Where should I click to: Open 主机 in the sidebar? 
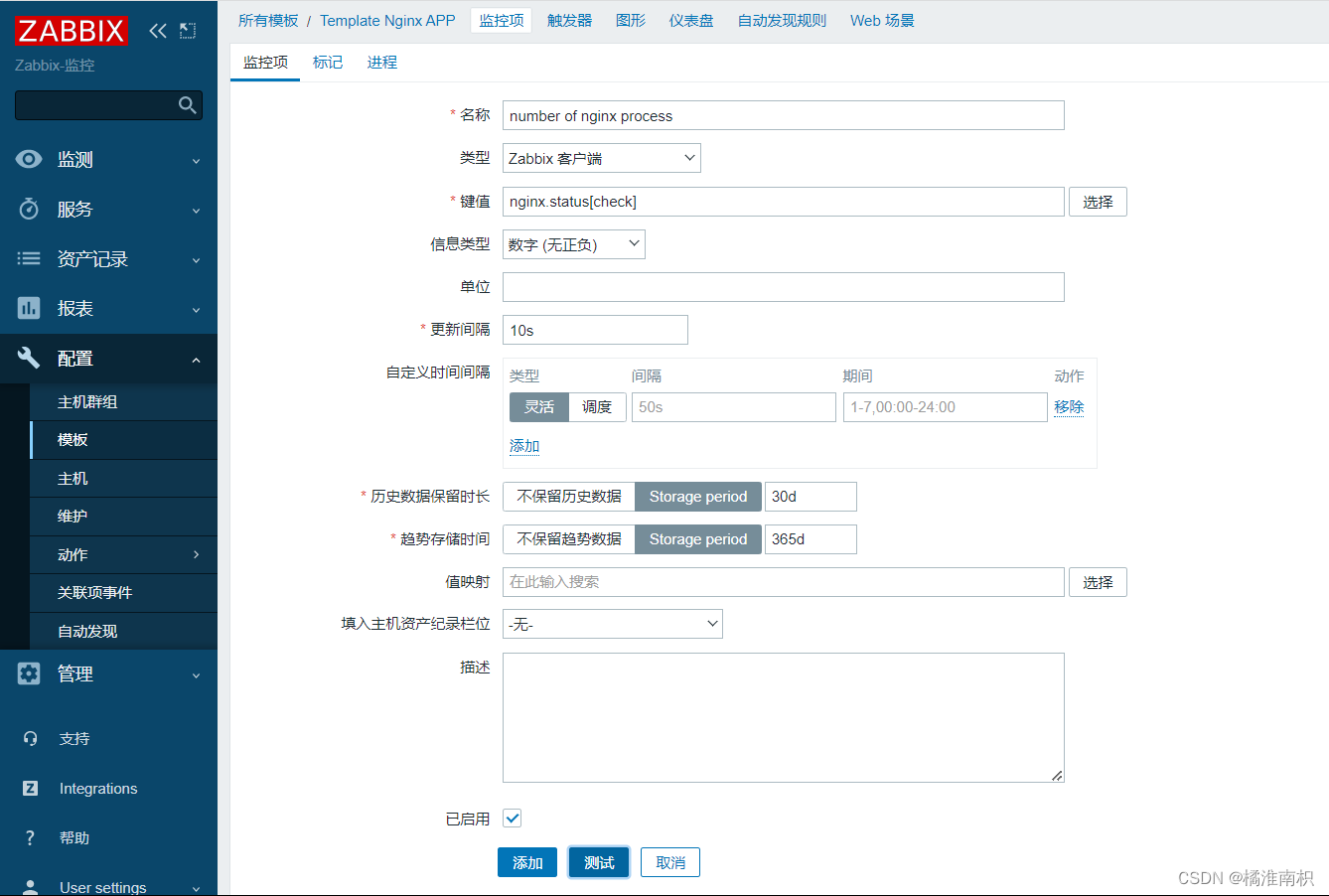pyautogui.click(x=124, y=479)
